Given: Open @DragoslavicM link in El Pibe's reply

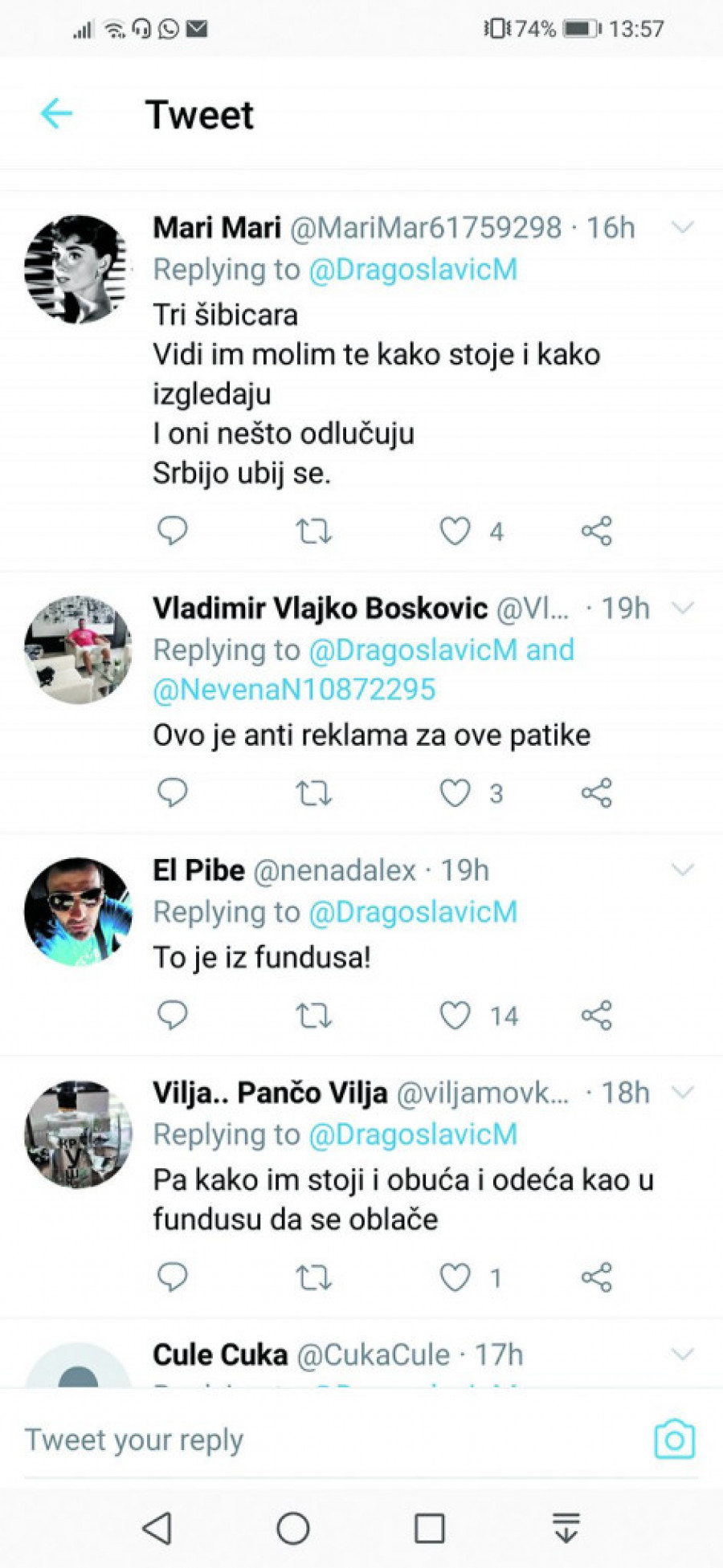Looking at the screenshot, I should 413,912.
